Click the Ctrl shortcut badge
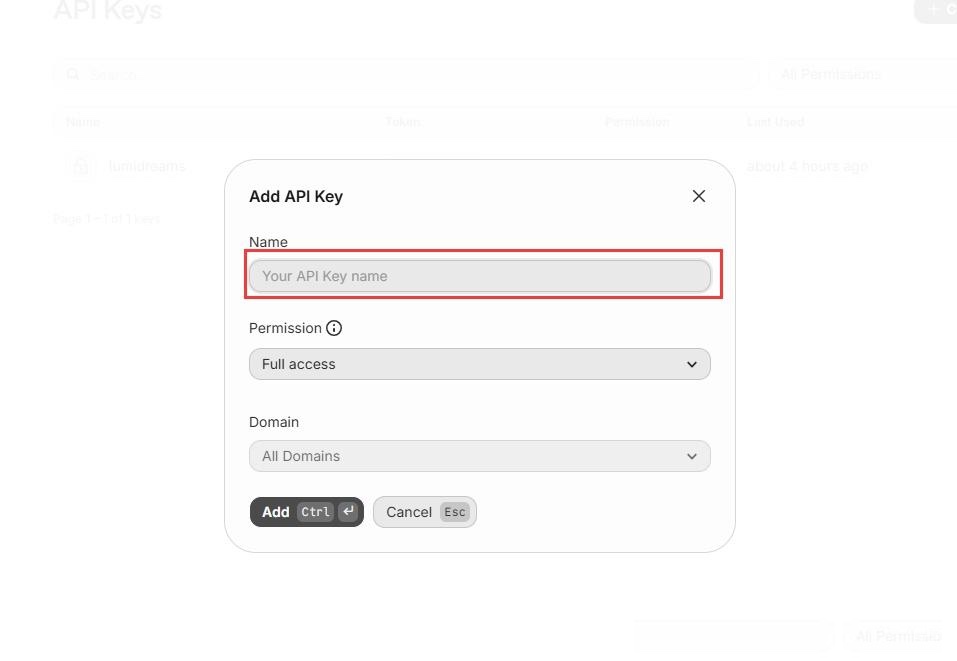The height and width of the screenshot is (661, 957). tap(315, 512)
